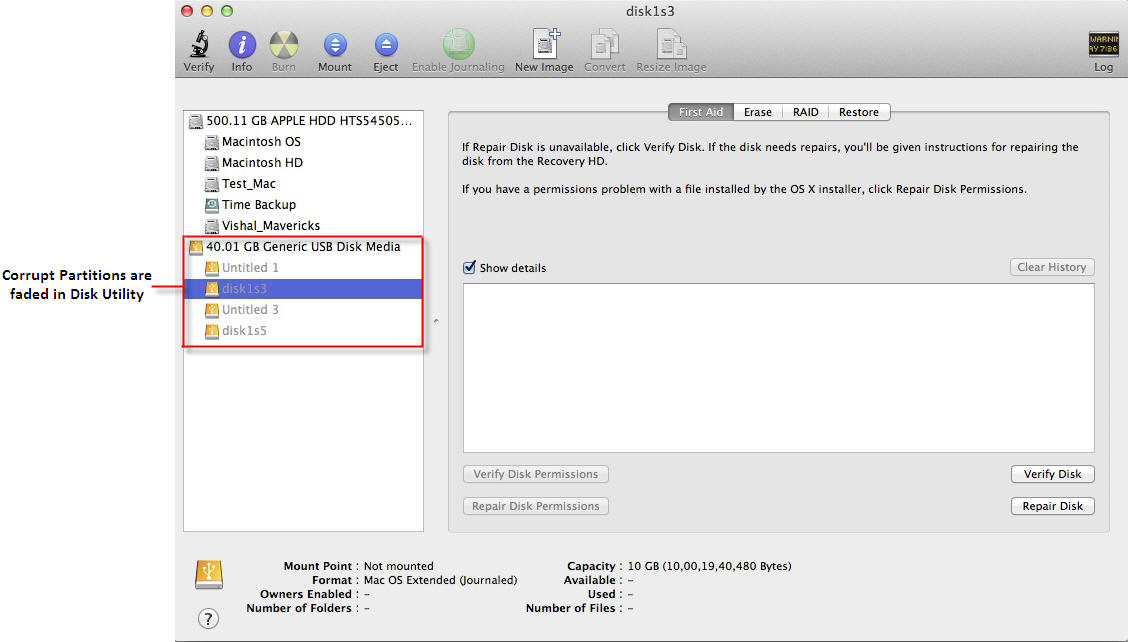Select the faded Untitled 1 partition
Screen dimensions: 1128x642
click(303, 268)
